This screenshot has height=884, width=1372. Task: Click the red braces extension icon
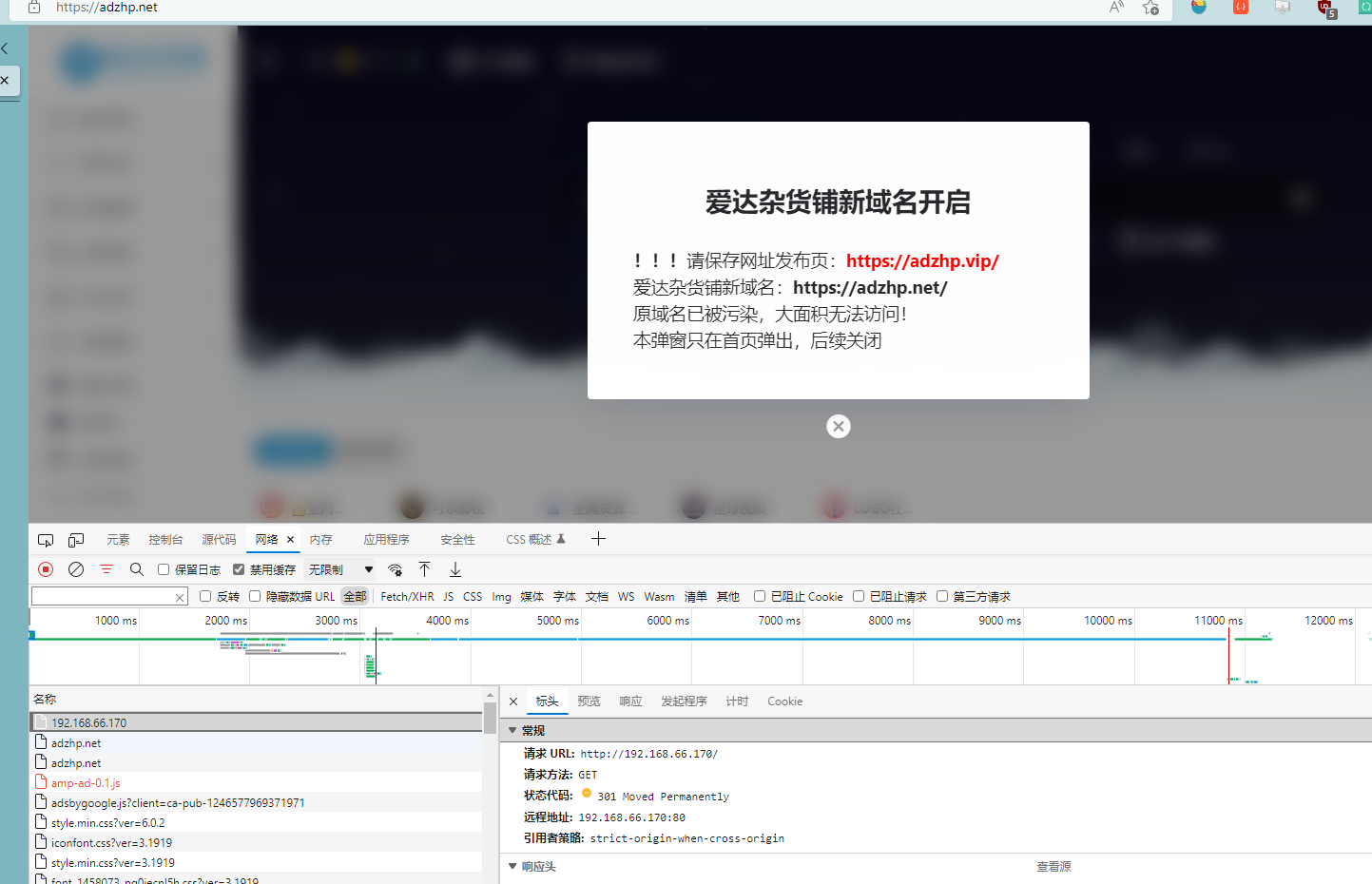coord(1240,7)
